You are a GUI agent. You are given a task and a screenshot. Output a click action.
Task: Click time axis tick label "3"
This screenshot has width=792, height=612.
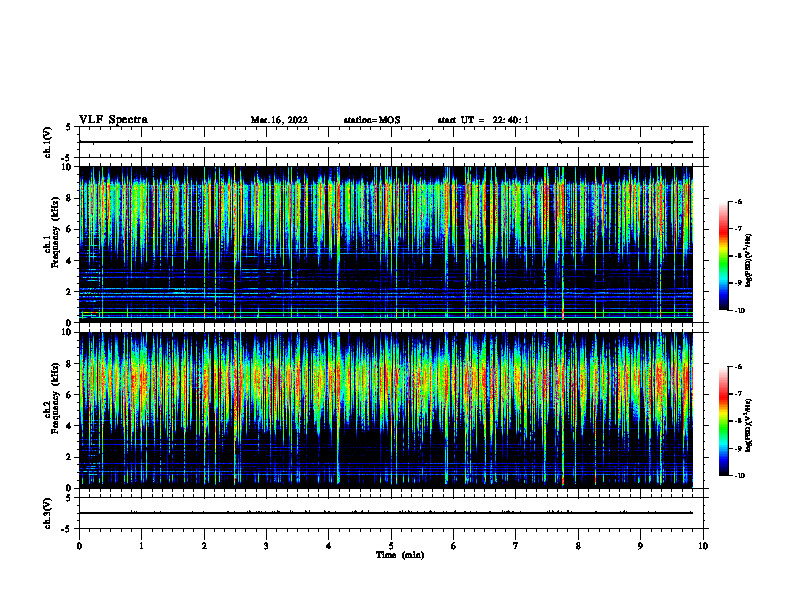pyautogui.click(x=266, y=546)
